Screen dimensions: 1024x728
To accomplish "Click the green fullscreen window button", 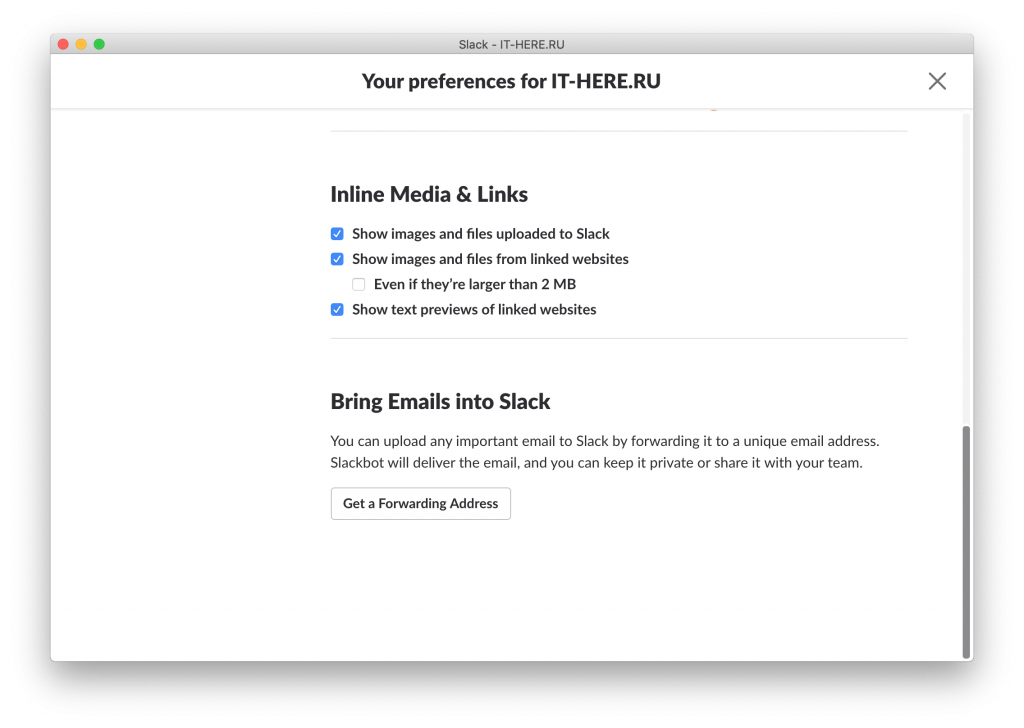I will click(99, 44).
